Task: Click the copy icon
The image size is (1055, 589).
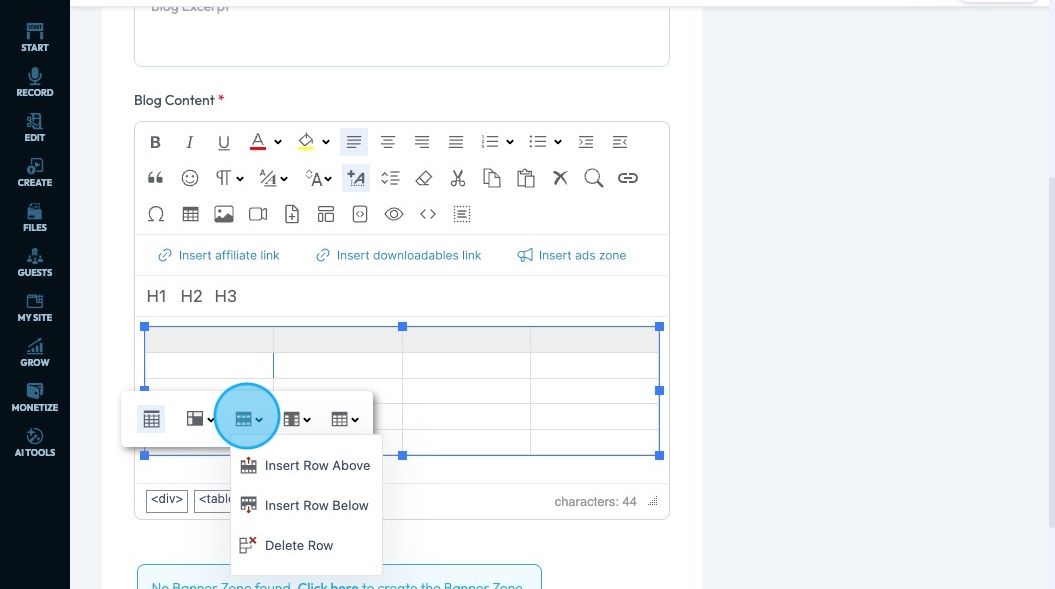Action: [492, 178]
